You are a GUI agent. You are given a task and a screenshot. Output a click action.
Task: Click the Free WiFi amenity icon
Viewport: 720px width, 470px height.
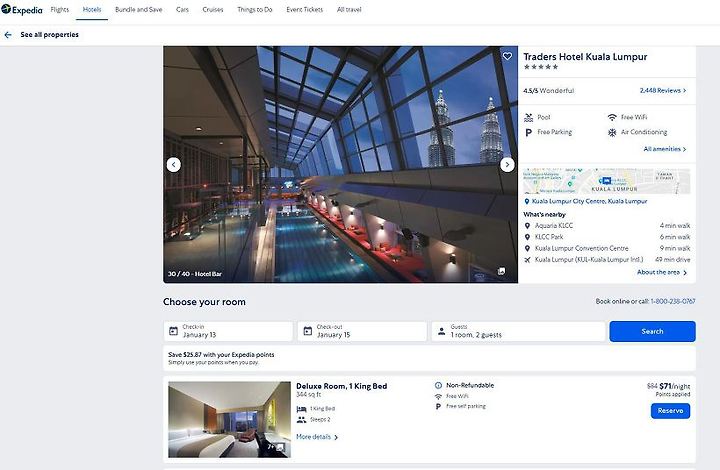click(612, 118)
